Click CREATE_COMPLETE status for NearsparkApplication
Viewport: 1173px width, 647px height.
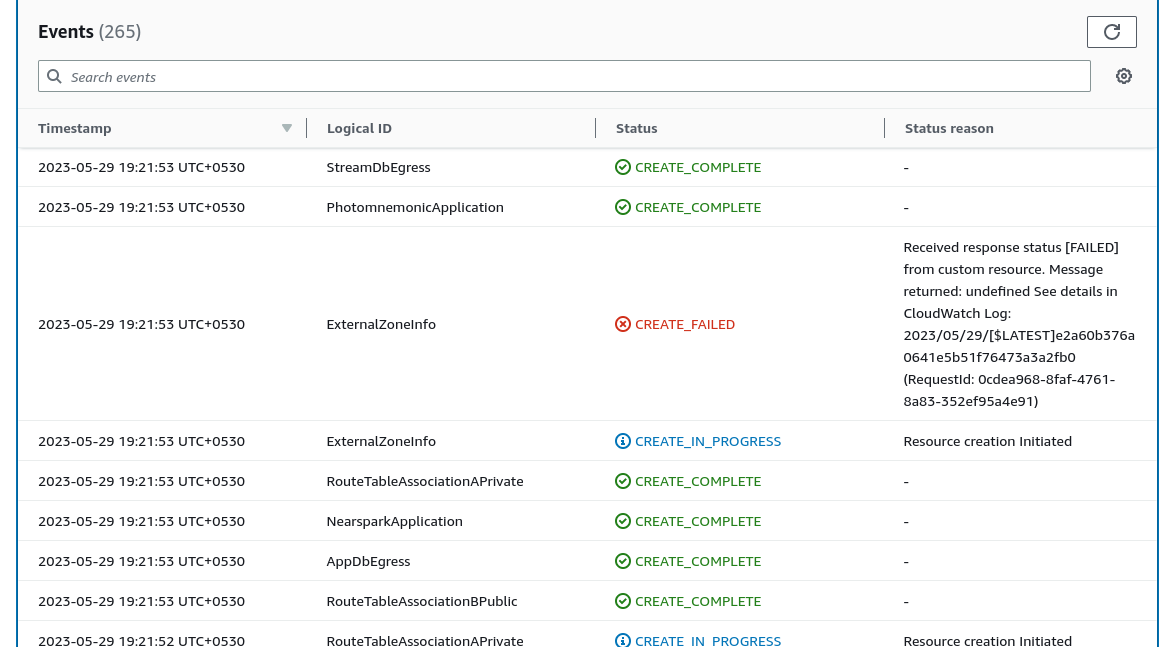click(698, 521)
